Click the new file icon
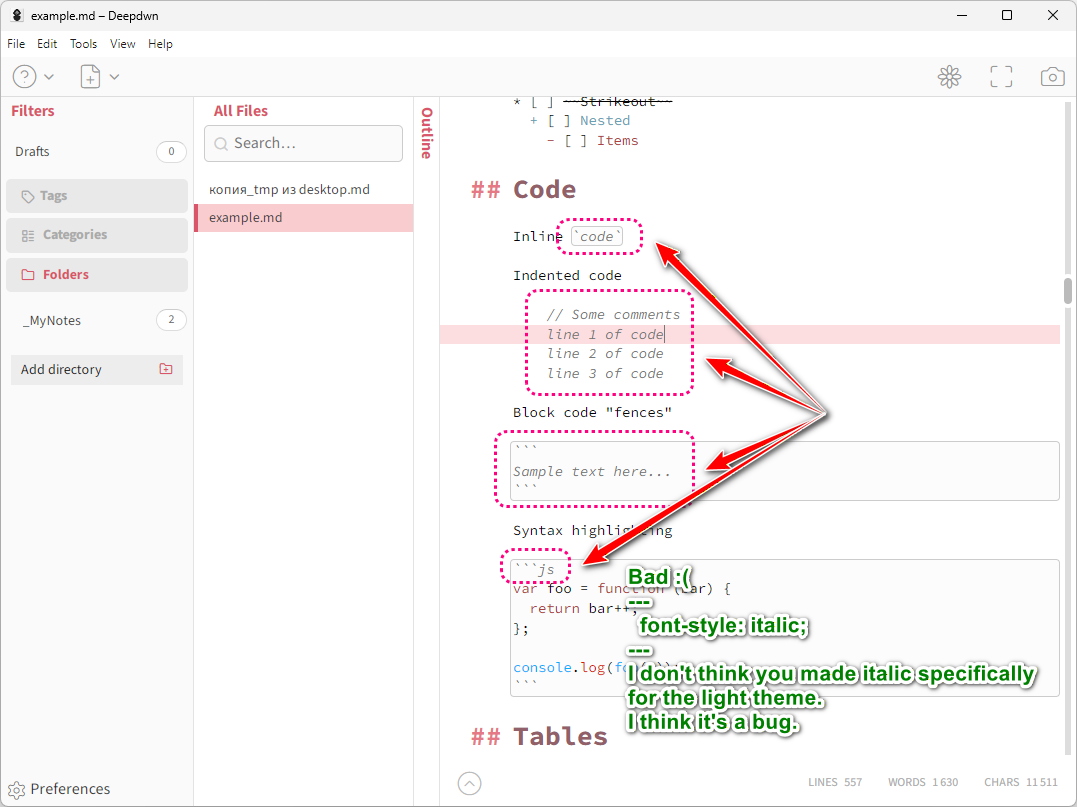 (90, 77)
